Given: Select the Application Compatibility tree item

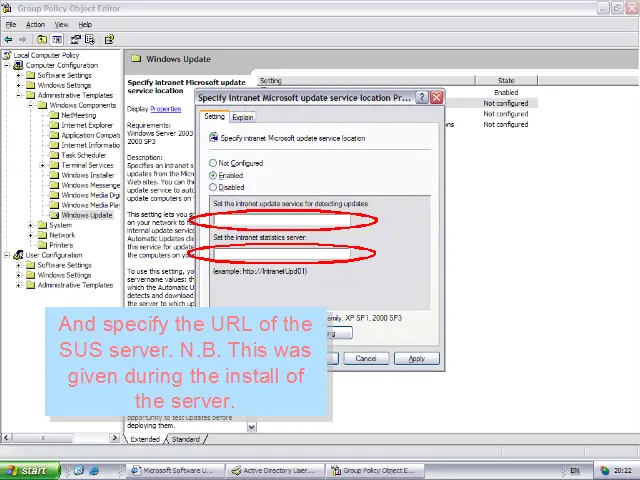Looking at the screenshot, I should [91, 135].
